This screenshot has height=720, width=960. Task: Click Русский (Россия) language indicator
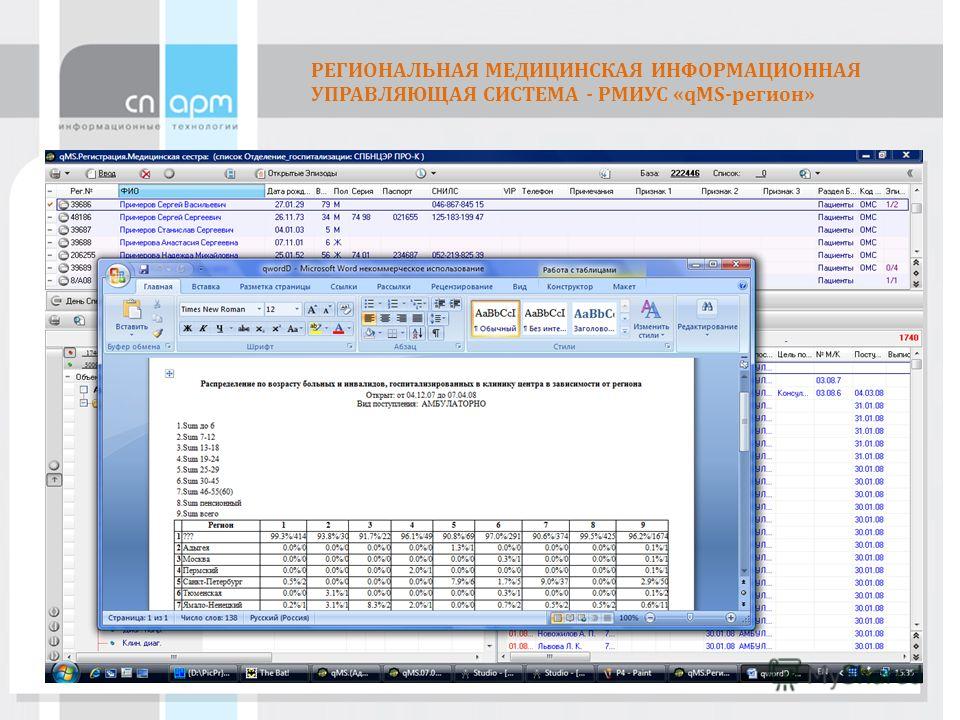[x=279, y=618]
